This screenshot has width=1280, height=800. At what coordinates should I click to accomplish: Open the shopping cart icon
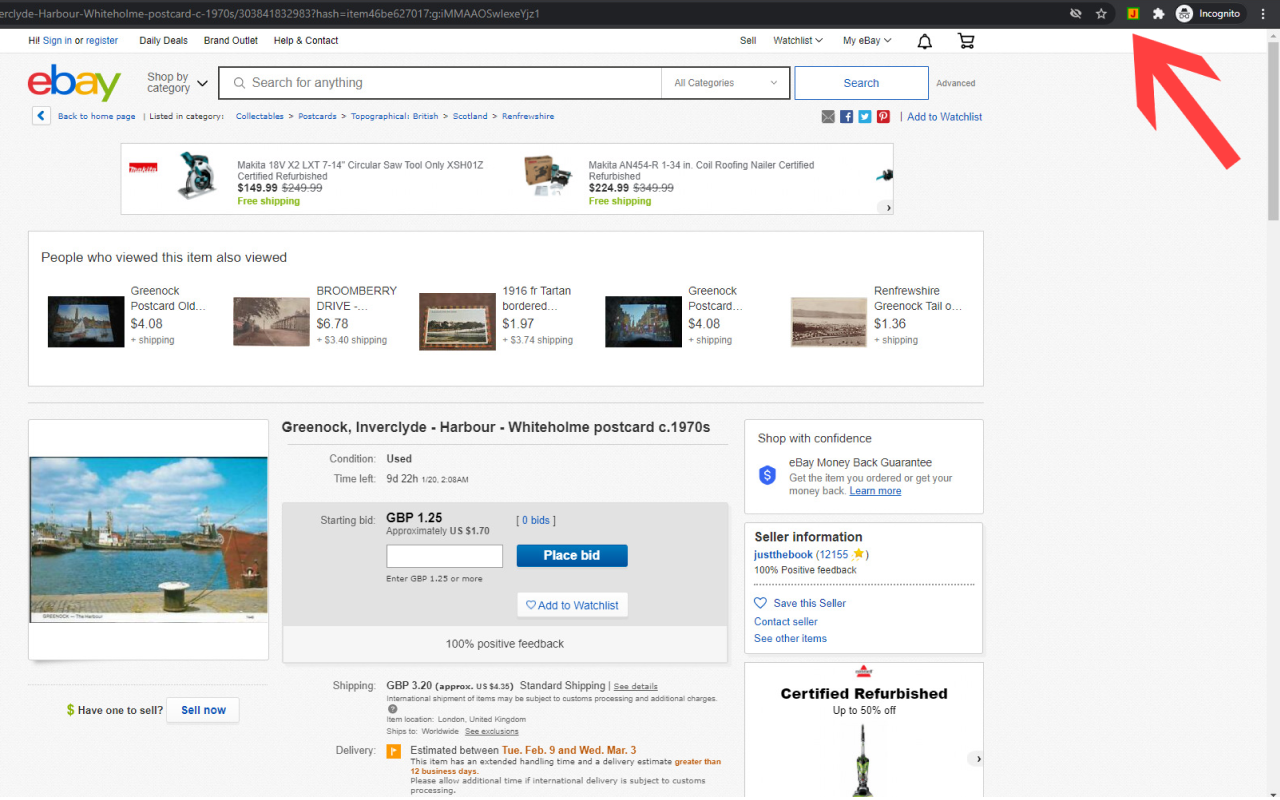click(966, 41)
